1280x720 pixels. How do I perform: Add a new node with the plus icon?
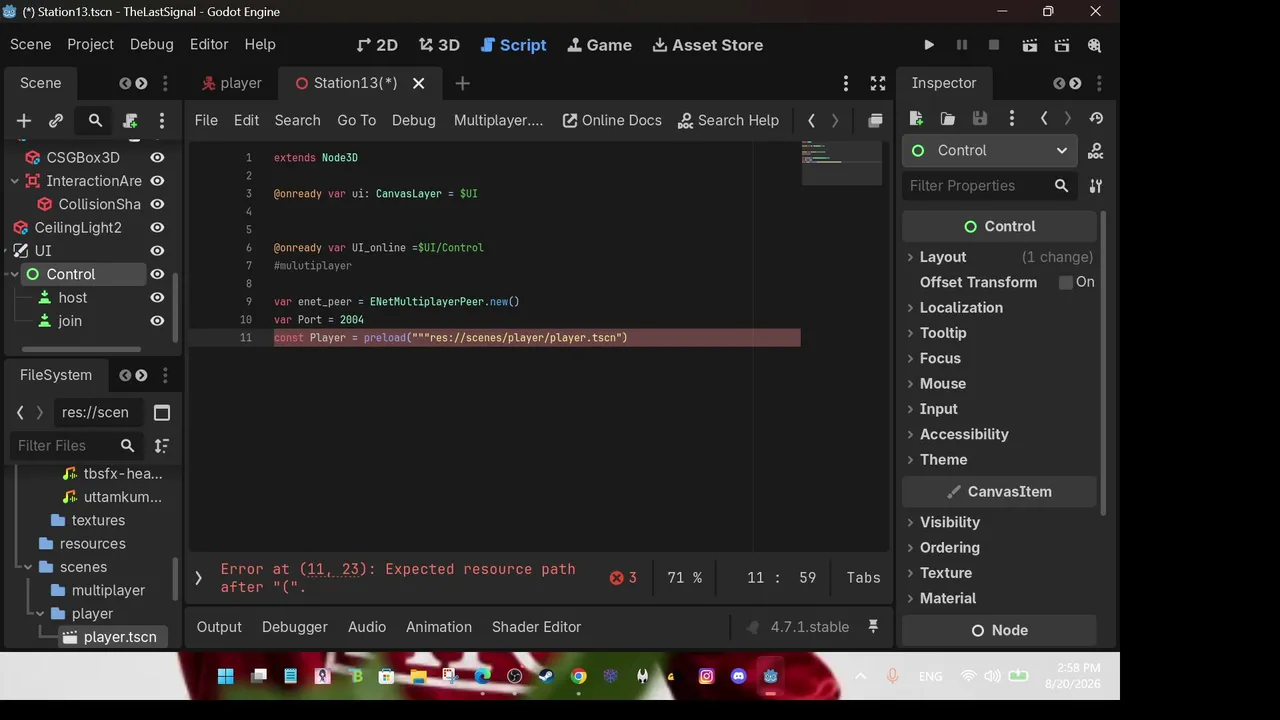(x=24, y=121)
